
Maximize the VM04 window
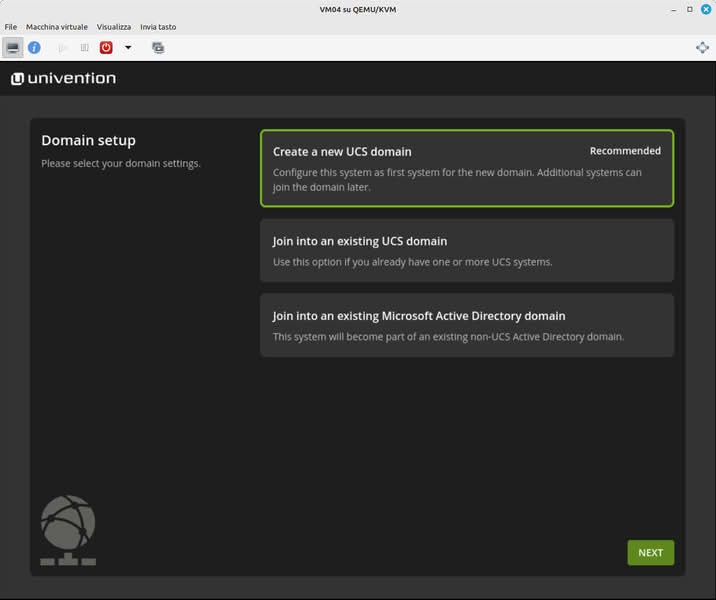coord(690,10)
